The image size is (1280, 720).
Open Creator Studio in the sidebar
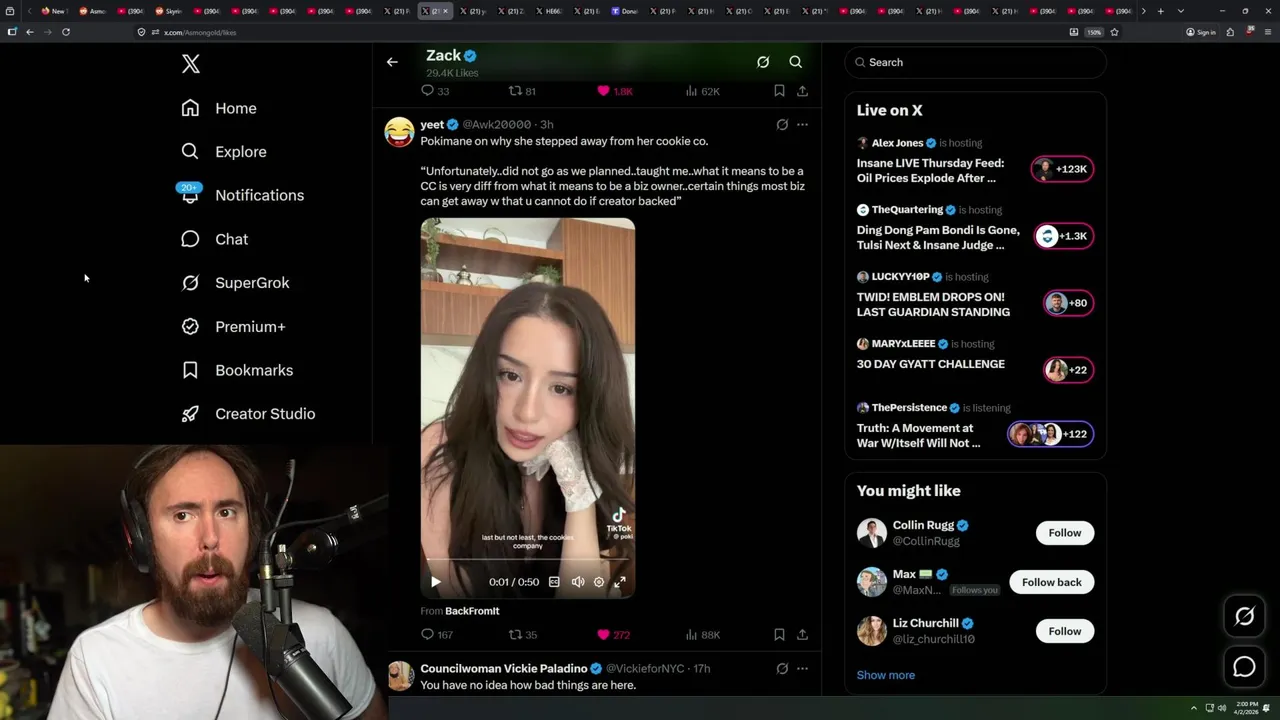coord(248,414)
